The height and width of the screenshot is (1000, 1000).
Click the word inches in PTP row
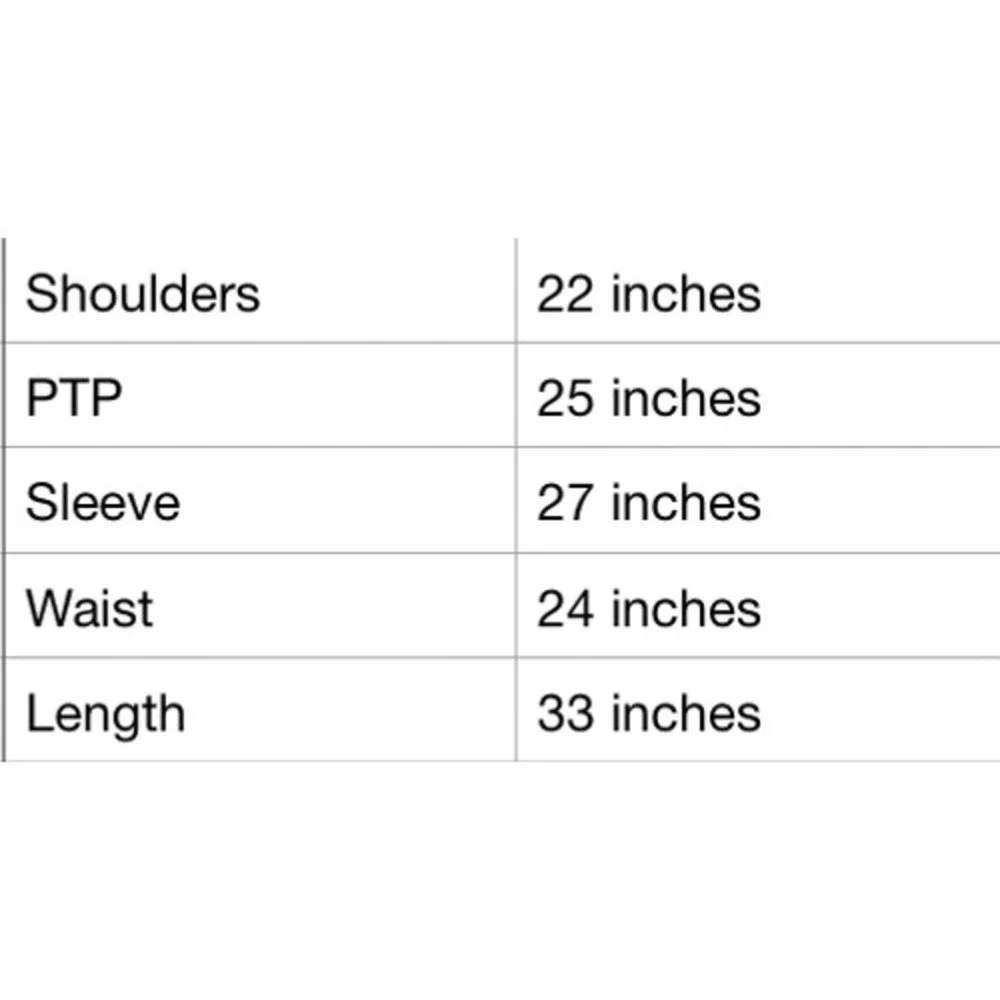(686, 398)
